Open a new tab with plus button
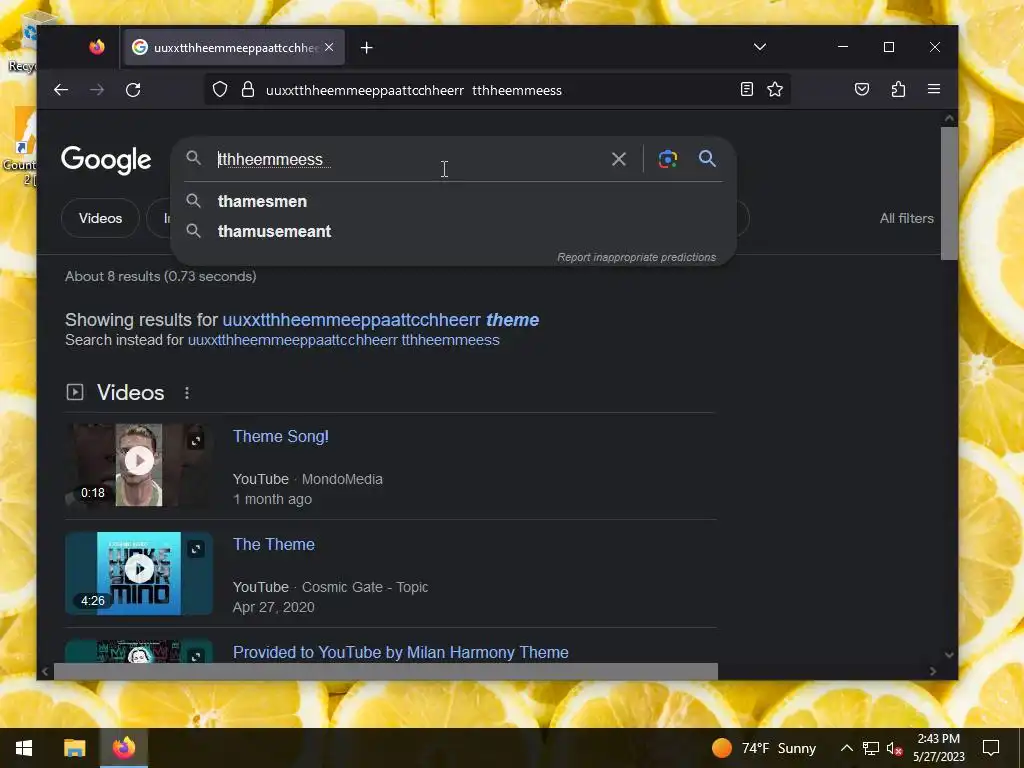The image size is (1024, 768). [x=366, y=48]
